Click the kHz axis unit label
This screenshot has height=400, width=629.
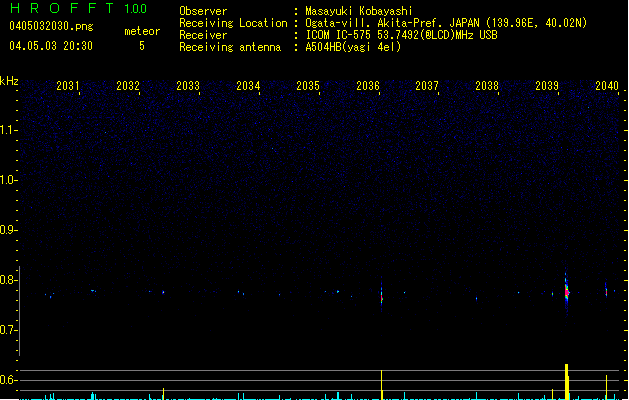coord(9,81)
